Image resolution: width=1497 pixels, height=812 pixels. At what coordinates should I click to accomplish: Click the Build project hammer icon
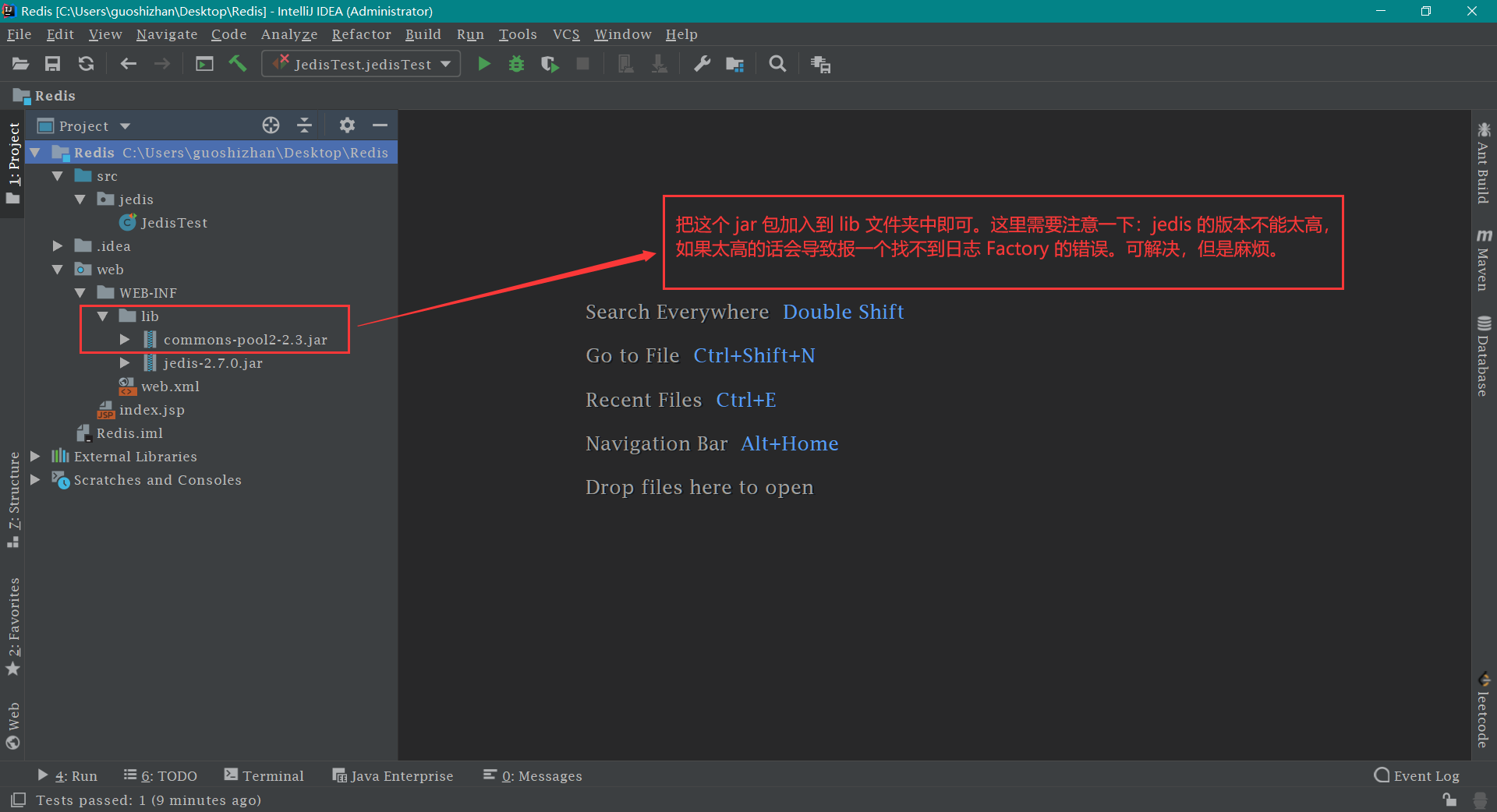click(x=238, y=64)
